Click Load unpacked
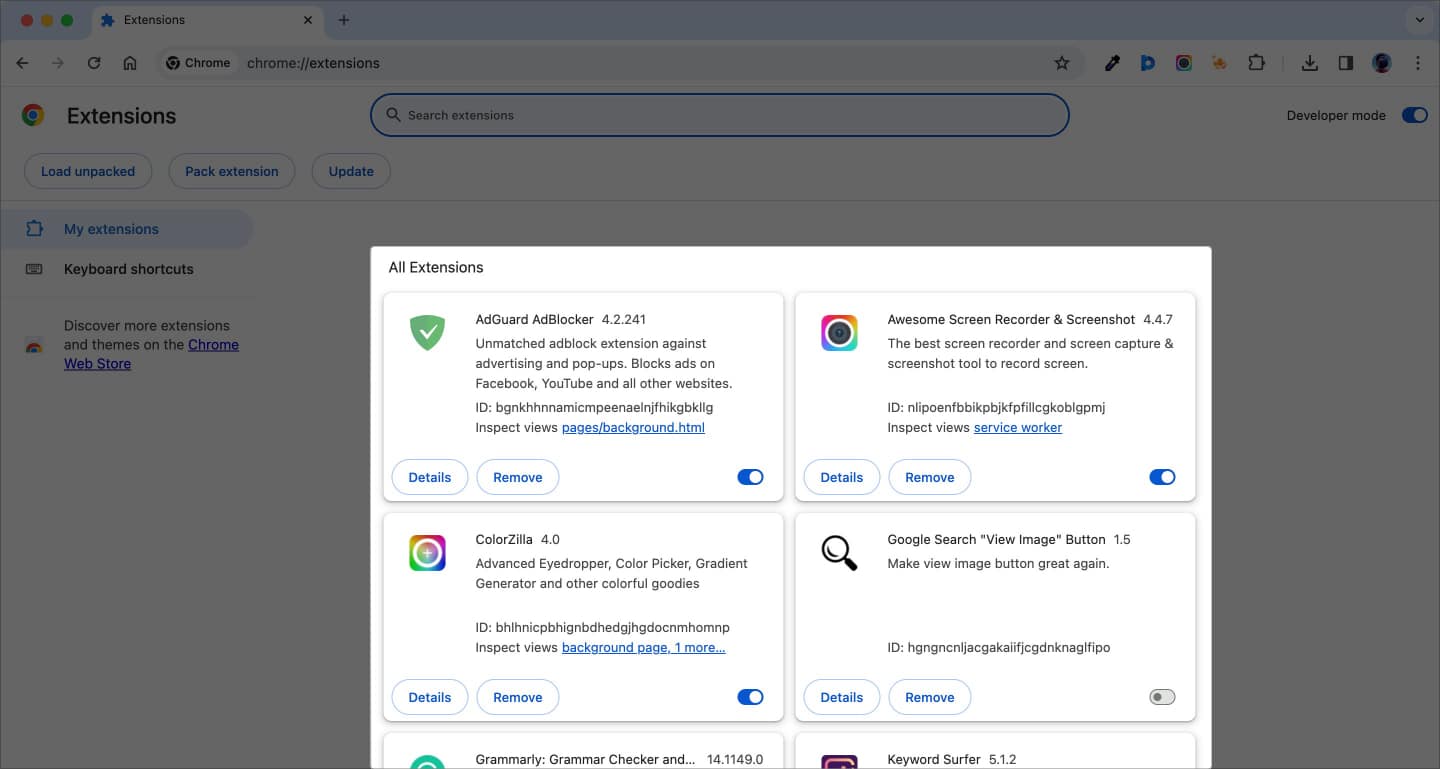1440x769 pixels. [88, 171]
